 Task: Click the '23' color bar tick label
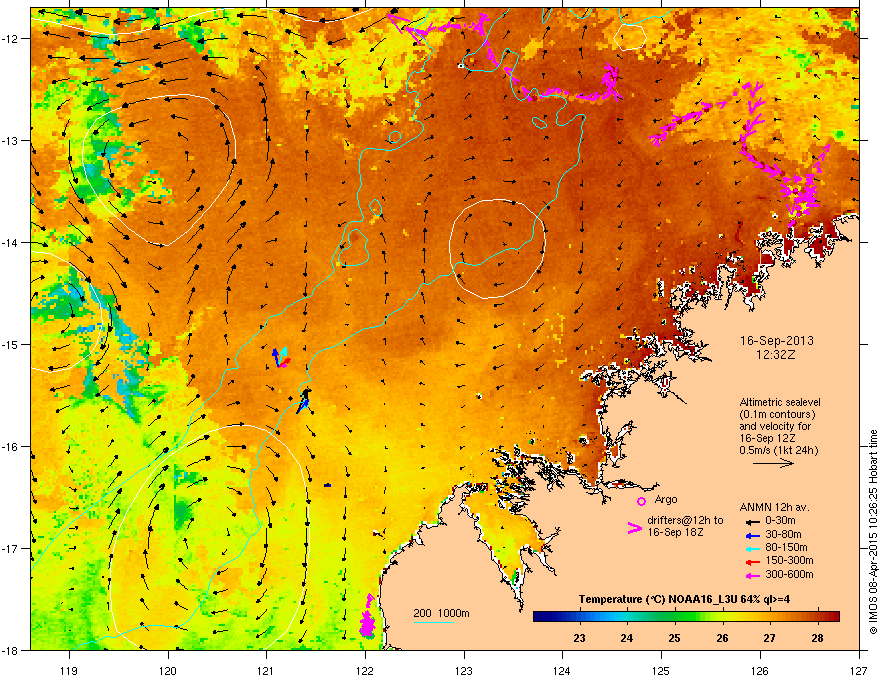[x=579, y=638]
